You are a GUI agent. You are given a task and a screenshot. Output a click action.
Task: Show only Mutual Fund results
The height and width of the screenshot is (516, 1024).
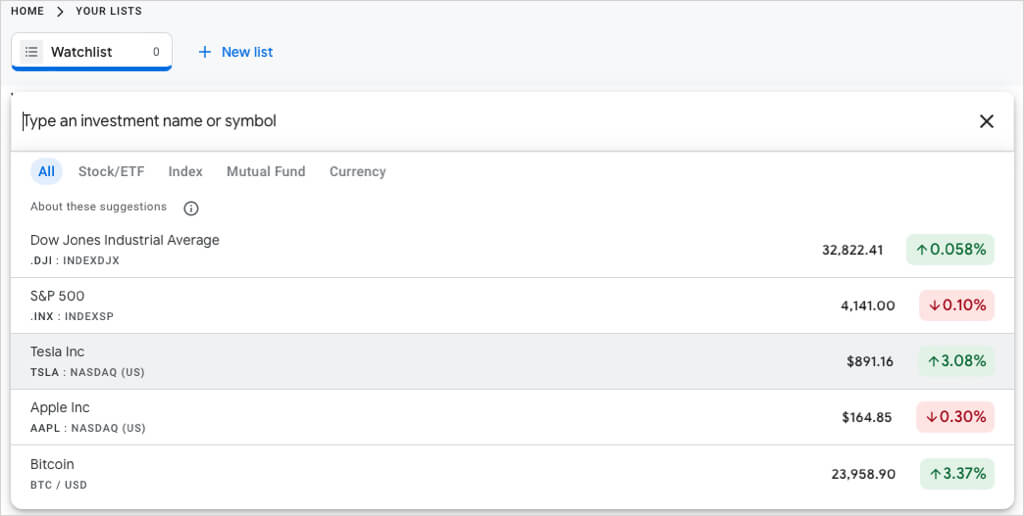click(x=266, y=171)
